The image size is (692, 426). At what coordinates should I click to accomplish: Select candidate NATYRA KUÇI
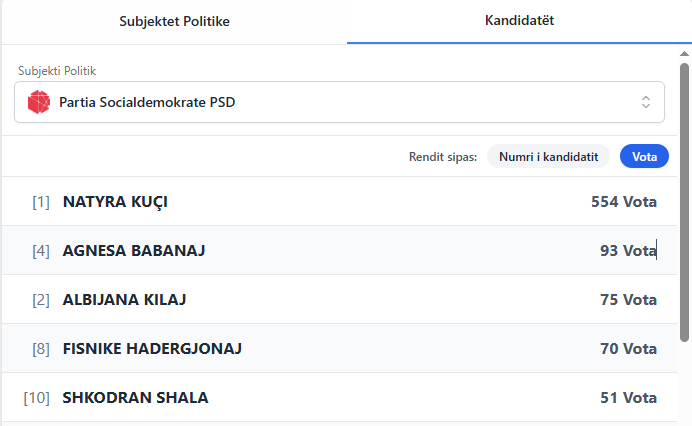point(115,202)
